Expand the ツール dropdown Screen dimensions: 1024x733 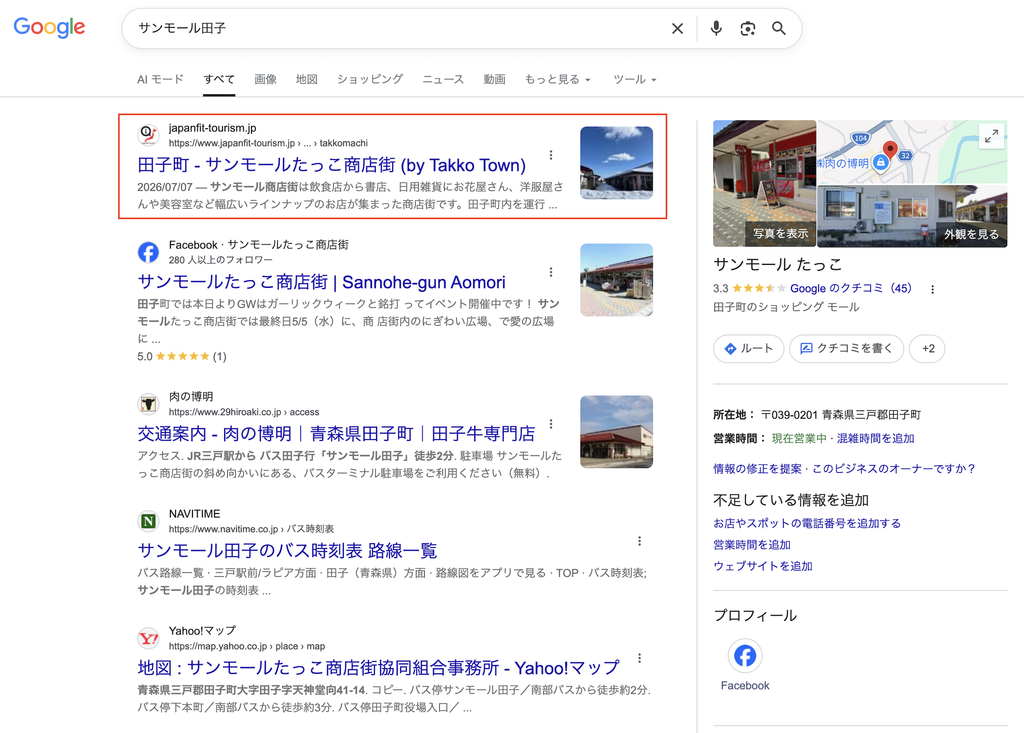(x=634, y=79)
